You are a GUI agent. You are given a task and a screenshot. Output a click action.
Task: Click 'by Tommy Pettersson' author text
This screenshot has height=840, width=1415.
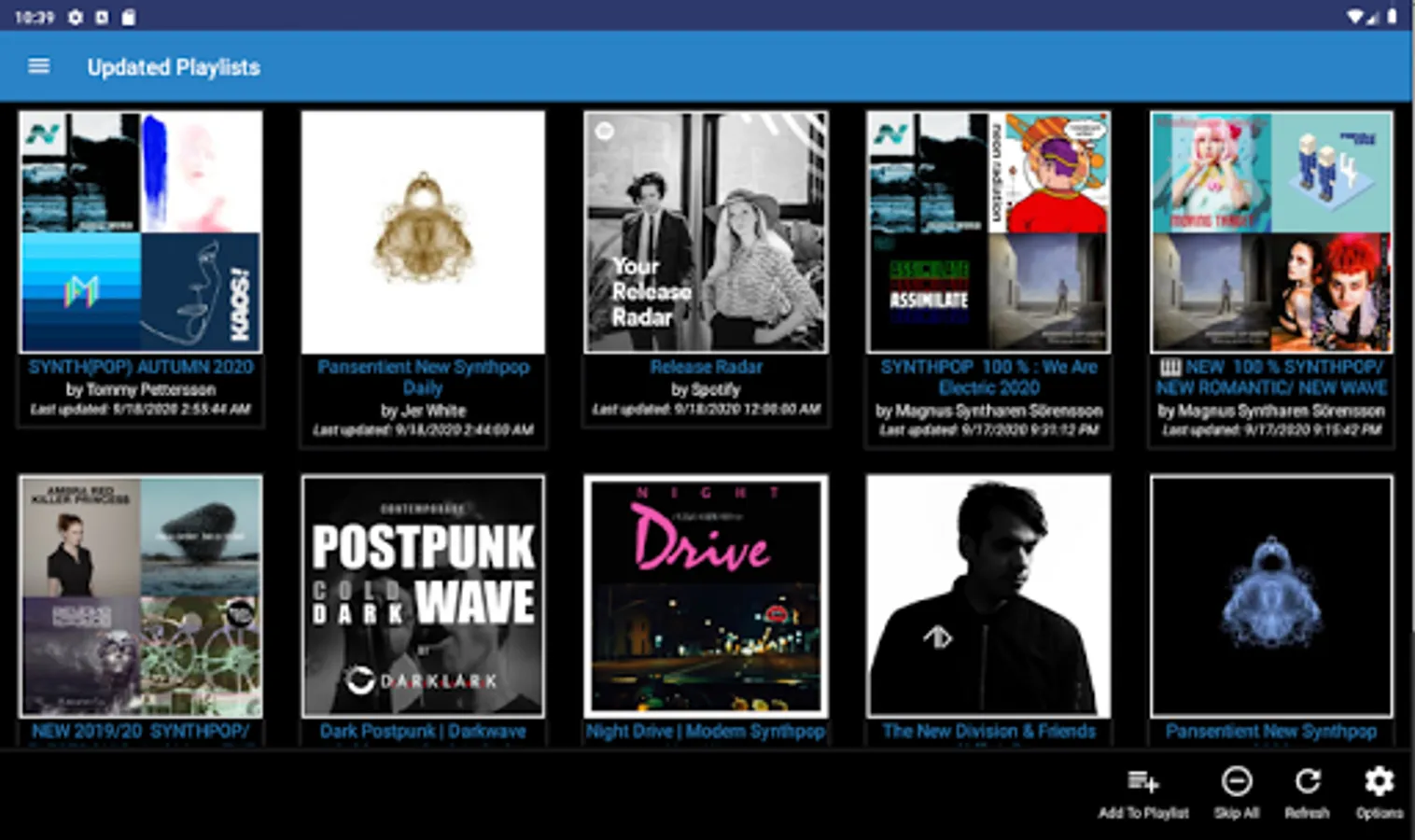(140, 389)
